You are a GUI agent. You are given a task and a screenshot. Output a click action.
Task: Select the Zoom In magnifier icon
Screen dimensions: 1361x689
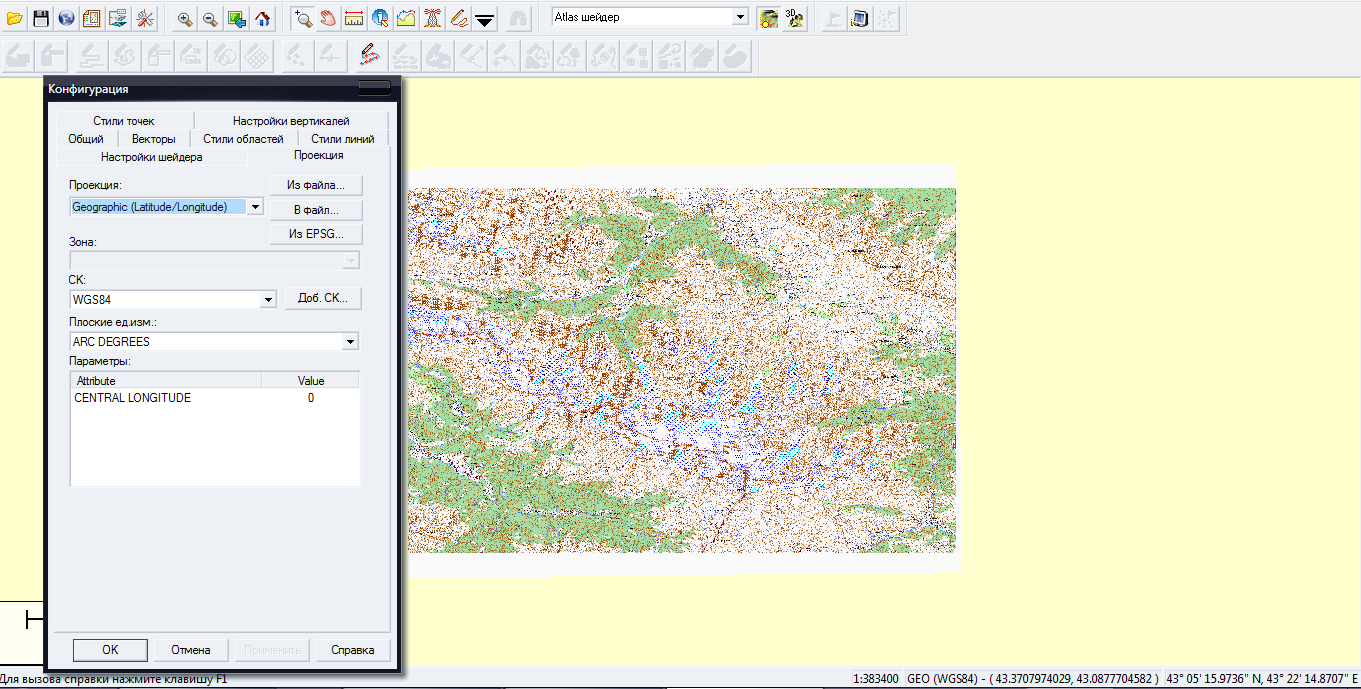[185, 18]
